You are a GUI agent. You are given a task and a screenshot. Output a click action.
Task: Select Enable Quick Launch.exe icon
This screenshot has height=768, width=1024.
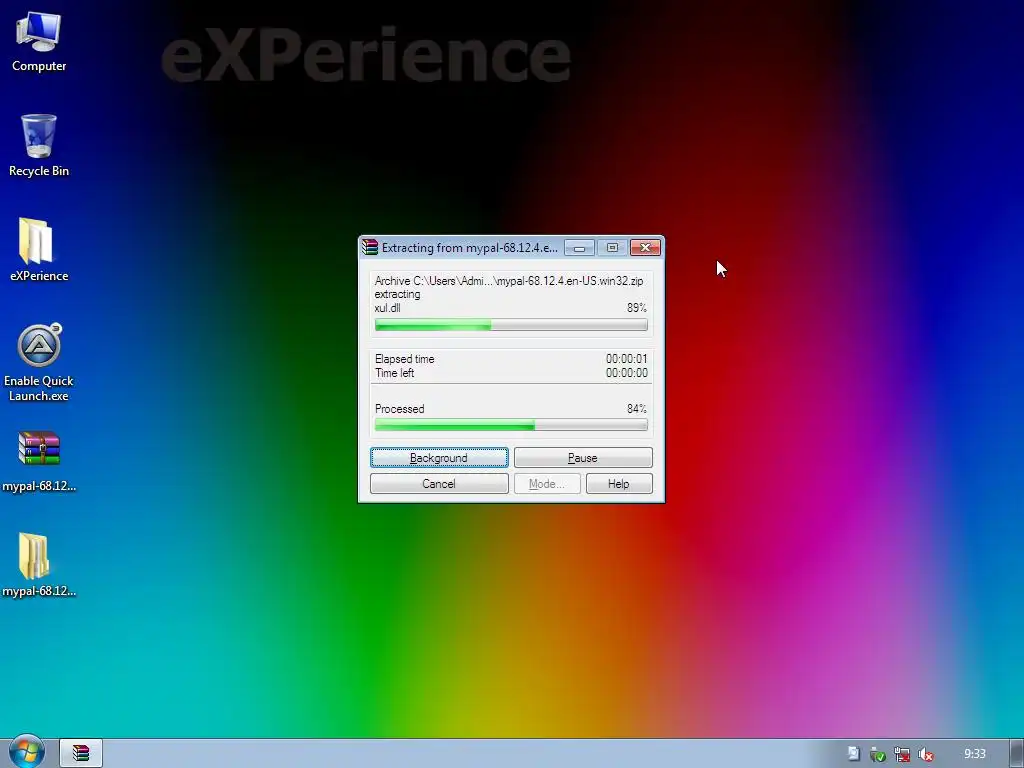pyautogui.click(x=39, y=361)
